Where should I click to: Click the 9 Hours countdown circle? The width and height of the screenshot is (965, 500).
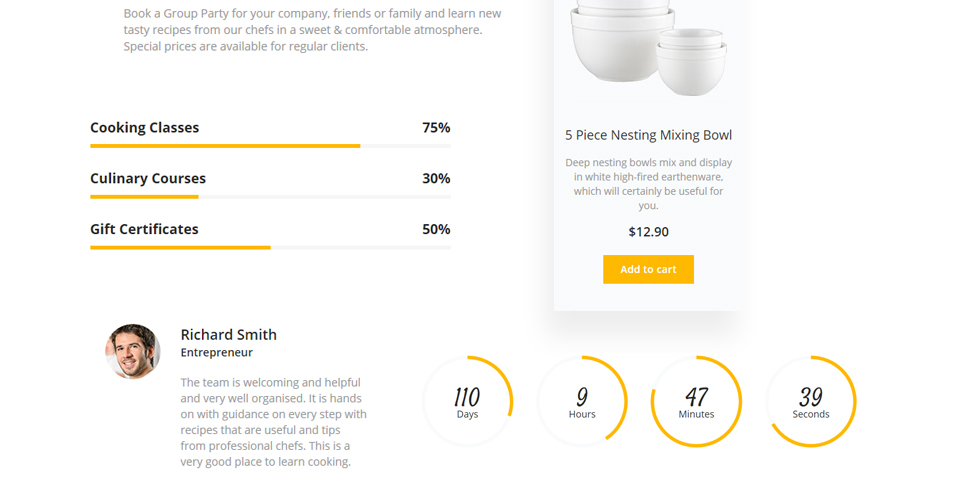coord(582,401)
